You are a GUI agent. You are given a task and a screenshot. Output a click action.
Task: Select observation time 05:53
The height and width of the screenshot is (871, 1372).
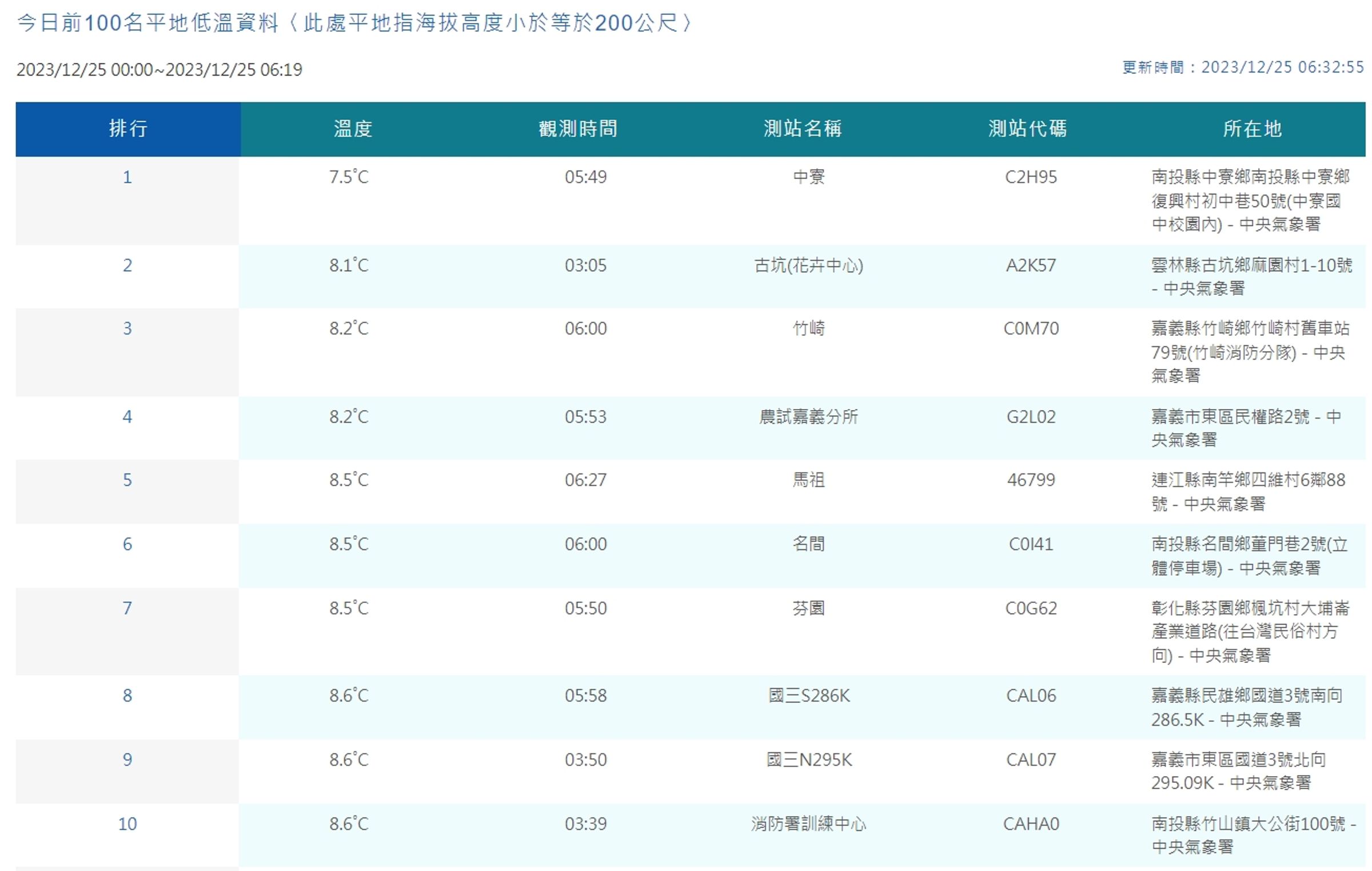[585, 416]
